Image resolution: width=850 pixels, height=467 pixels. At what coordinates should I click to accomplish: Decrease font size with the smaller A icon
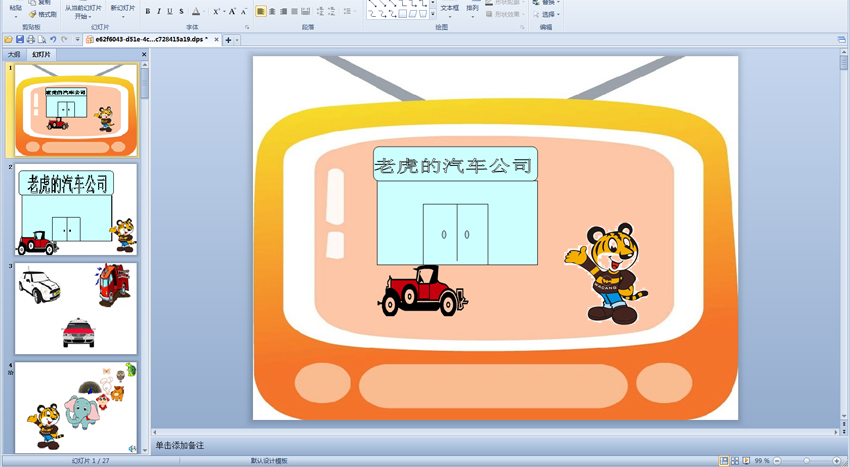[243, 11]
